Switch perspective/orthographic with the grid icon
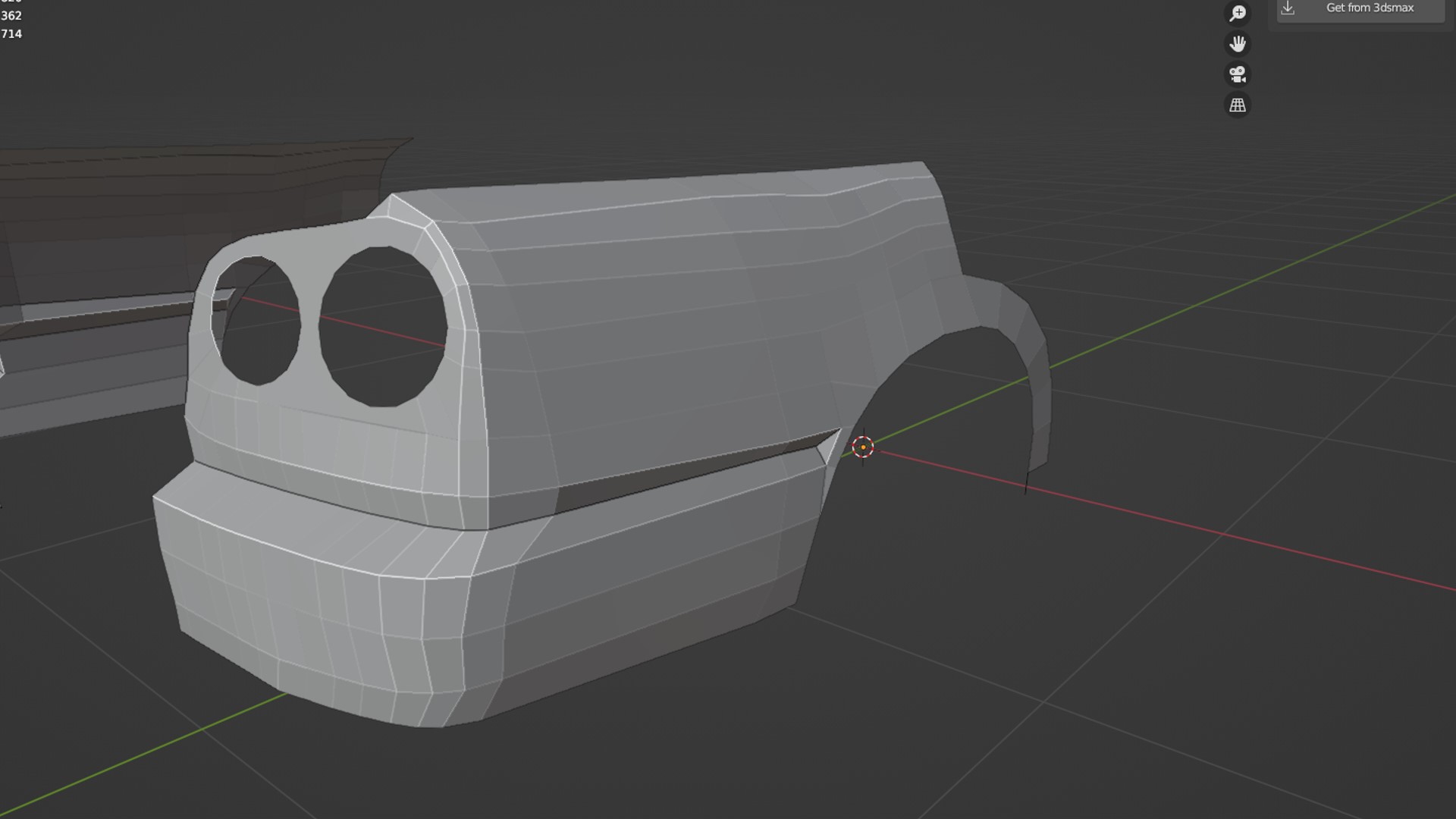 pos(1238,105)
